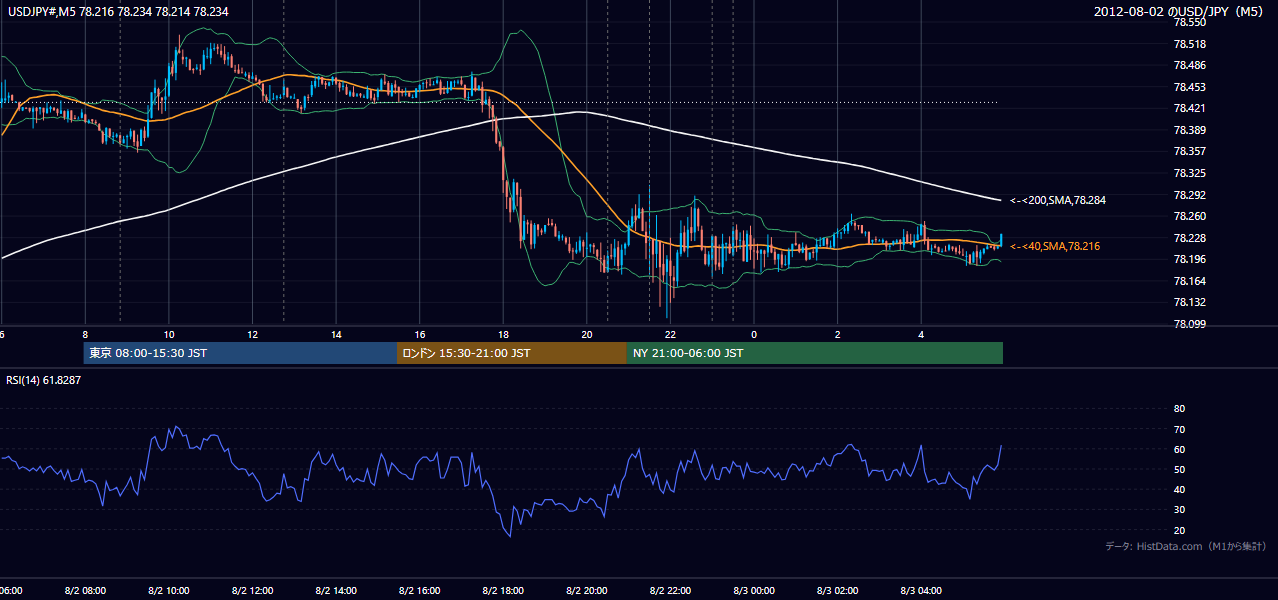The width and height of the screenshot is (1278, 600).
Task: Click the USDJPY#,M5 chart header text
Action: click(x=116, y=11)
